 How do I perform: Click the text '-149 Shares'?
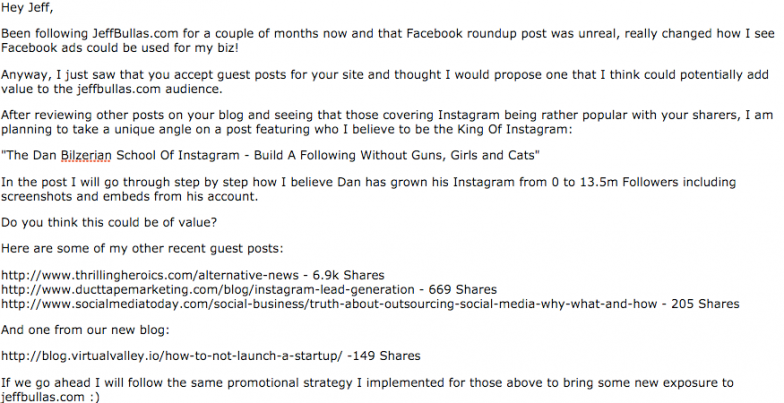[x=384, y=356]
